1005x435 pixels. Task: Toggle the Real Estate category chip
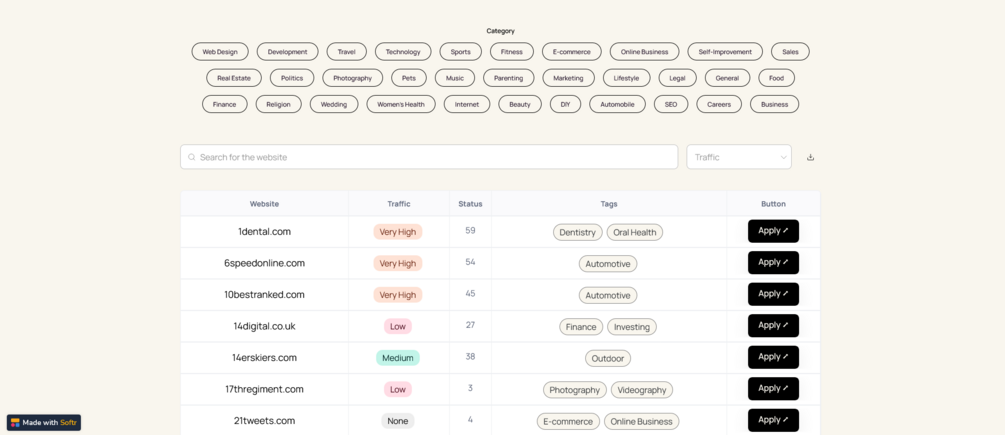234,78
